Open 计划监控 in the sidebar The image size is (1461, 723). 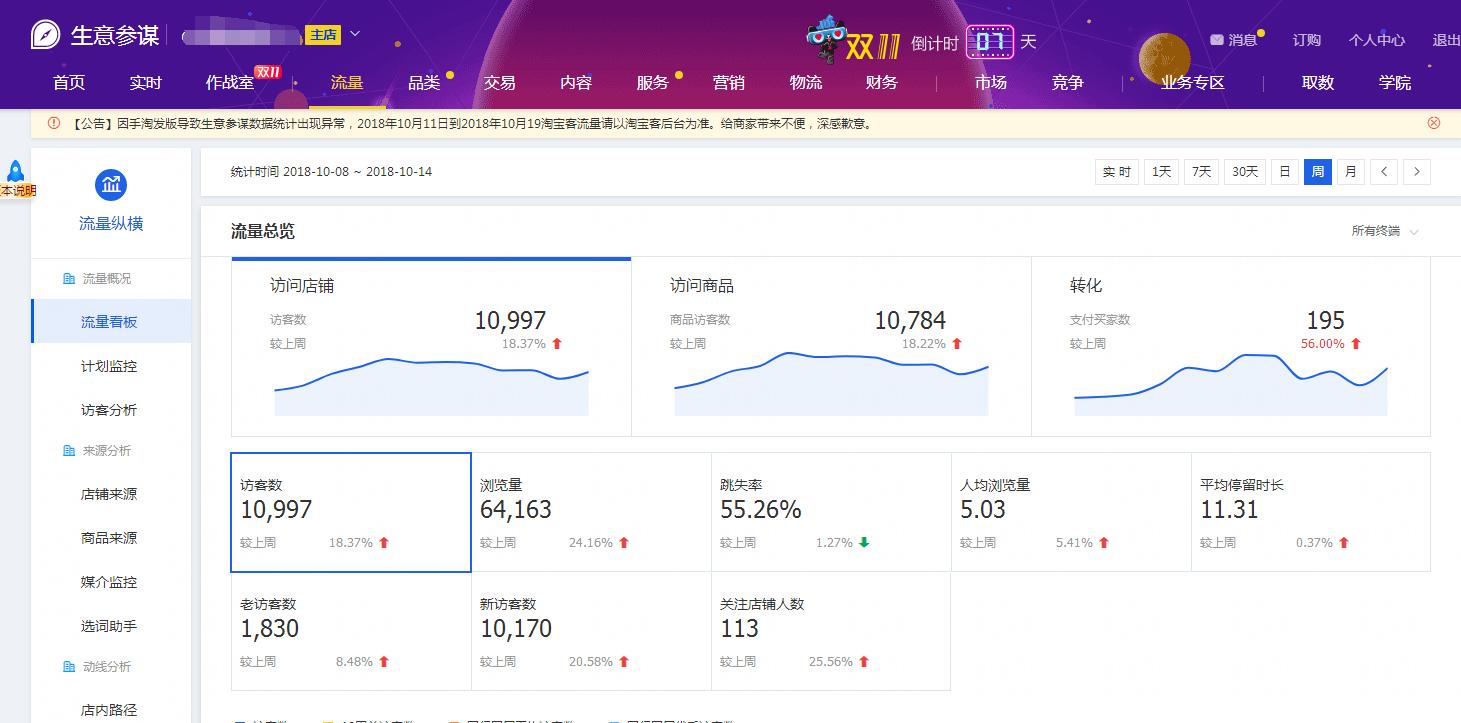click(111, 366)
